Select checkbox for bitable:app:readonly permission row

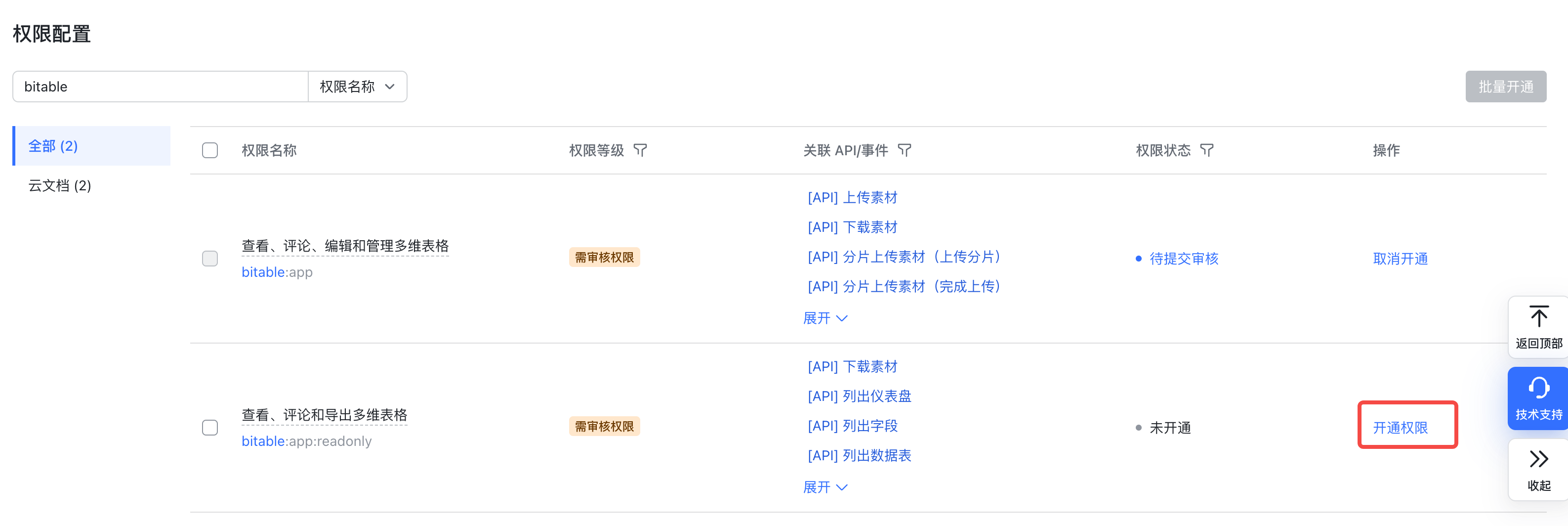pyautogui.click(x=210, y=428)
